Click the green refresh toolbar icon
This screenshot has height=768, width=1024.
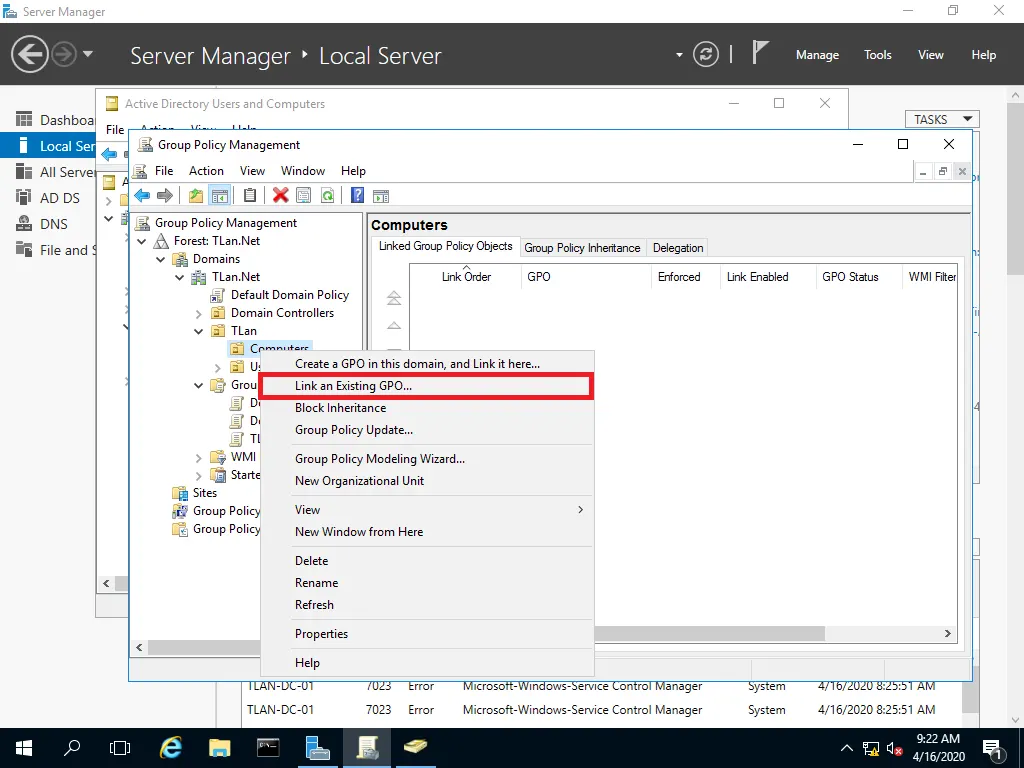click(327, 195)
